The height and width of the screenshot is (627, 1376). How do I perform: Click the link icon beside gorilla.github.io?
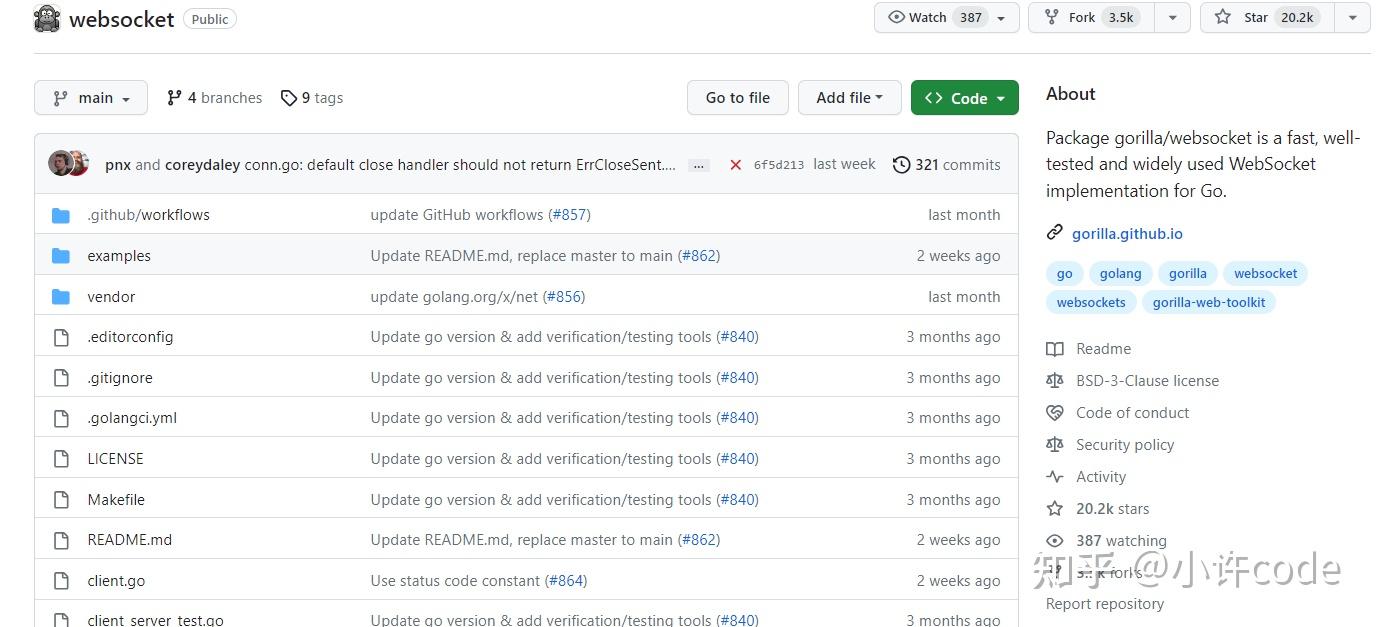1054,233
